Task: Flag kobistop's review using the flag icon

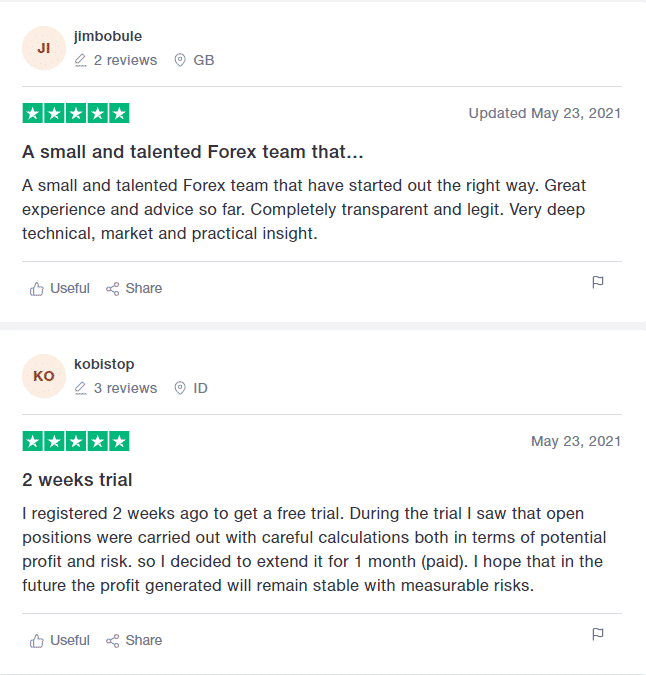Action: click(x=598, y=635)
